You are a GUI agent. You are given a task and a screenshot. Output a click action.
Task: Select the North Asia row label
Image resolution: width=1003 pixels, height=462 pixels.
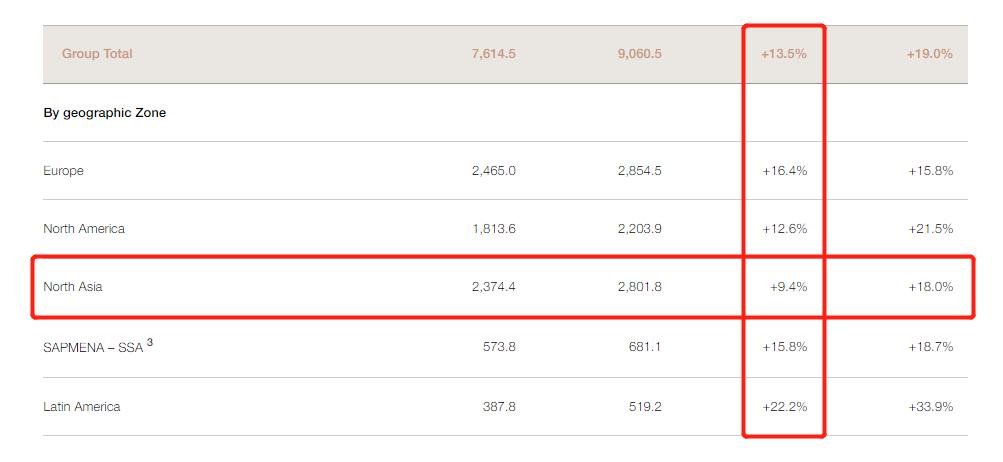coord(72,287)
